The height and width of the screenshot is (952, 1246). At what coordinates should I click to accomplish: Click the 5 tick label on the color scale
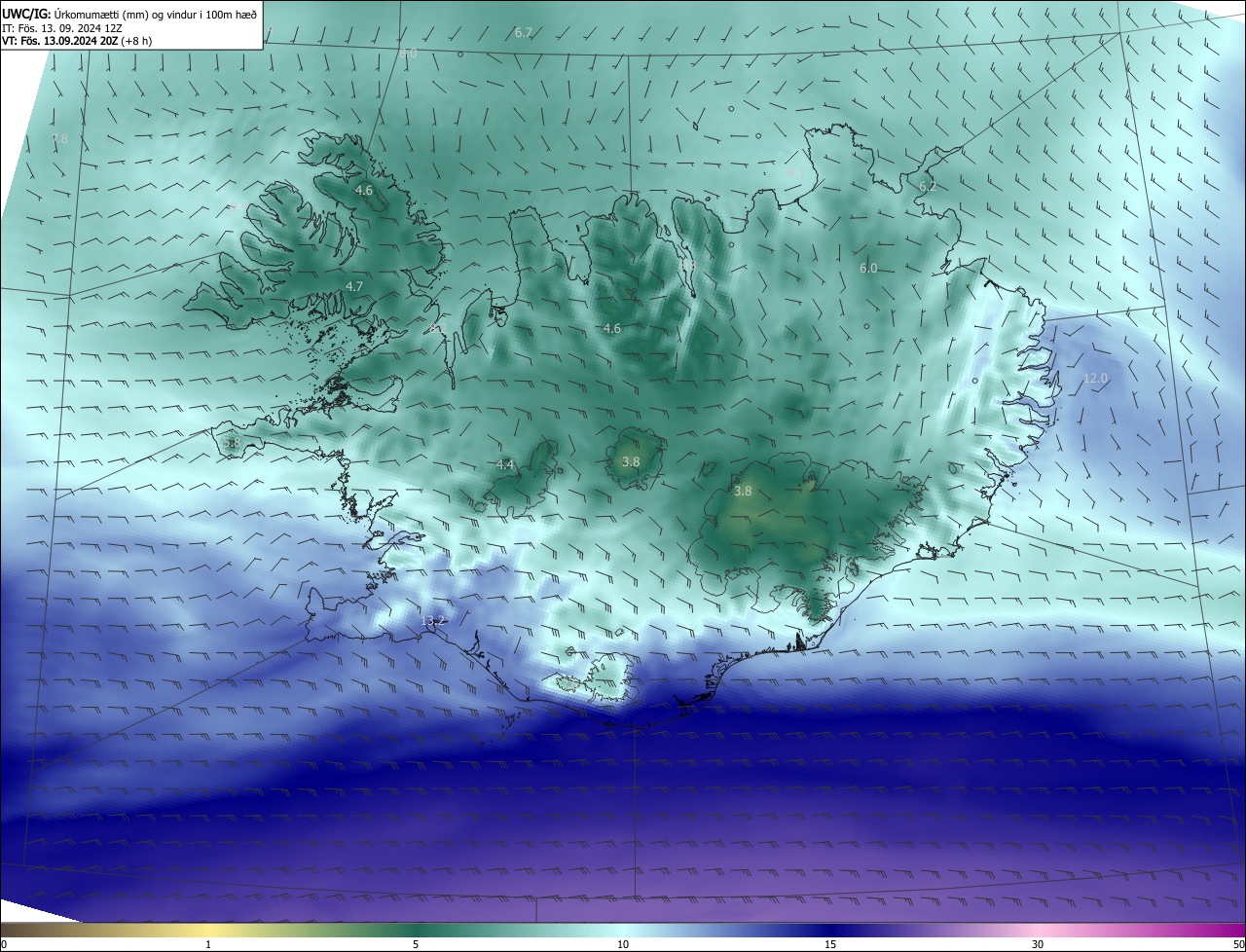[x=416, y=944]
